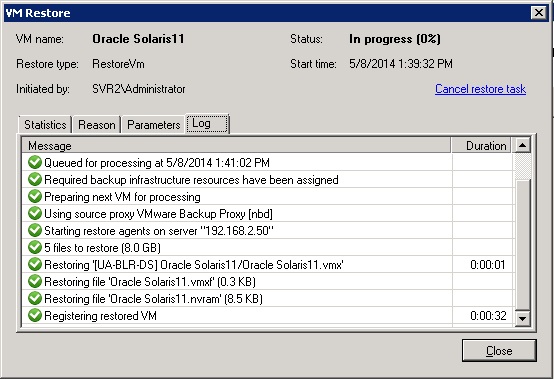554x379 pixels.
Task: Select 'Restoring file Oracle Solaris11.vmxf (0.3 KB)' entry
Action: pyautogui.click(x=267, y=281)
